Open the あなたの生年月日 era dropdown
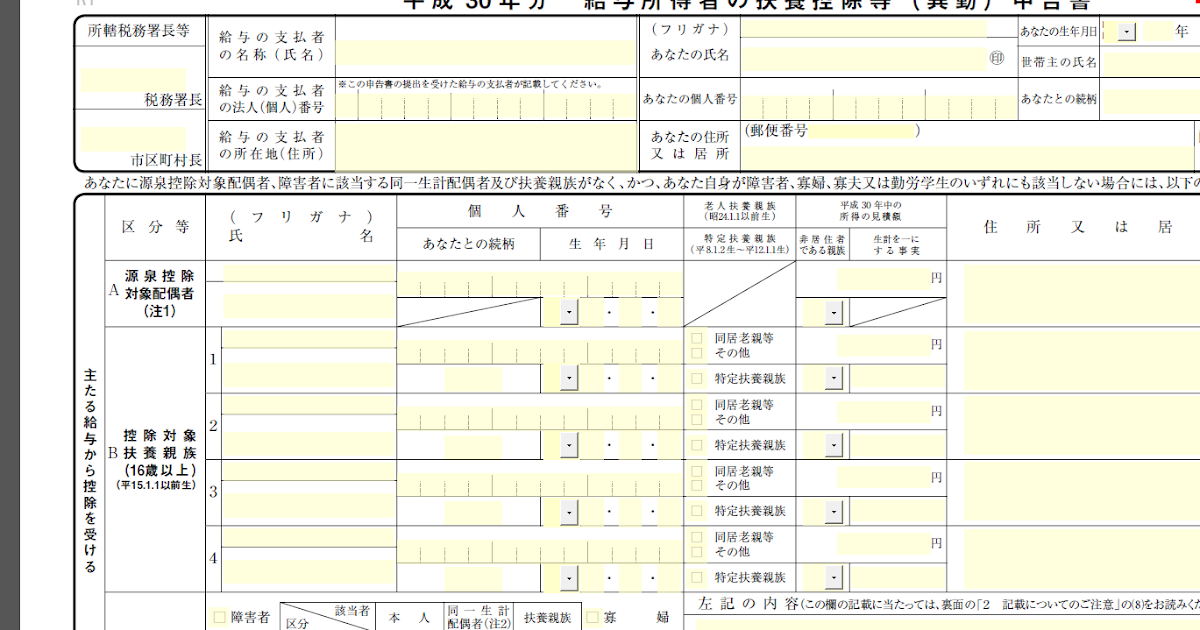 click(x=1127, y=32)
